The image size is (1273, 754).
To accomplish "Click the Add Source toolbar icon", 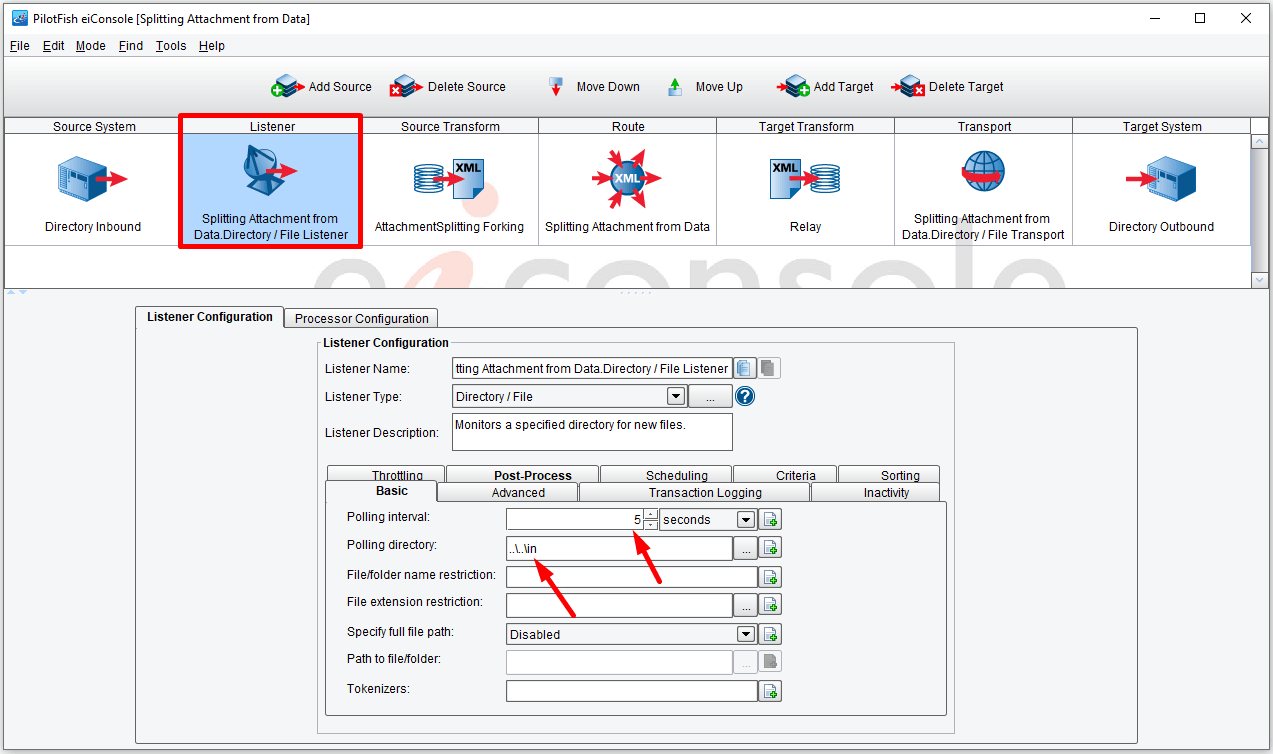I will [288, 87].
